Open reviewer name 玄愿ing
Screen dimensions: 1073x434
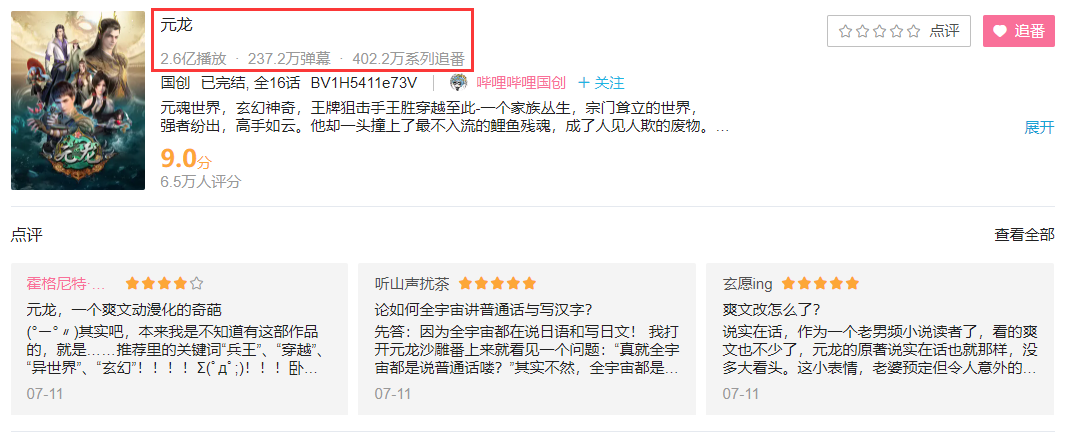pos(747,283)
